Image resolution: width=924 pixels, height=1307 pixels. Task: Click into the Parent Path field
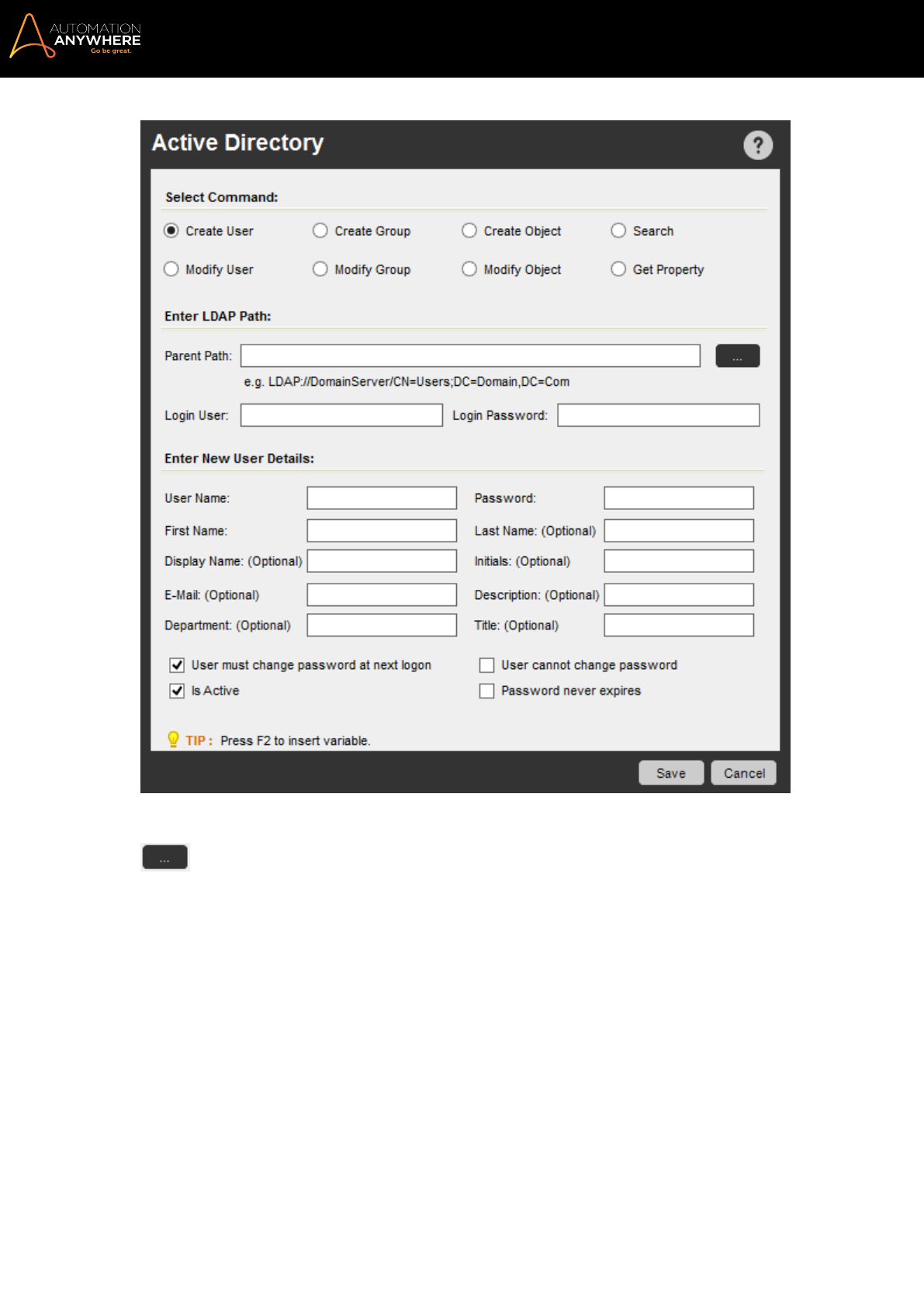pos(470,356)
